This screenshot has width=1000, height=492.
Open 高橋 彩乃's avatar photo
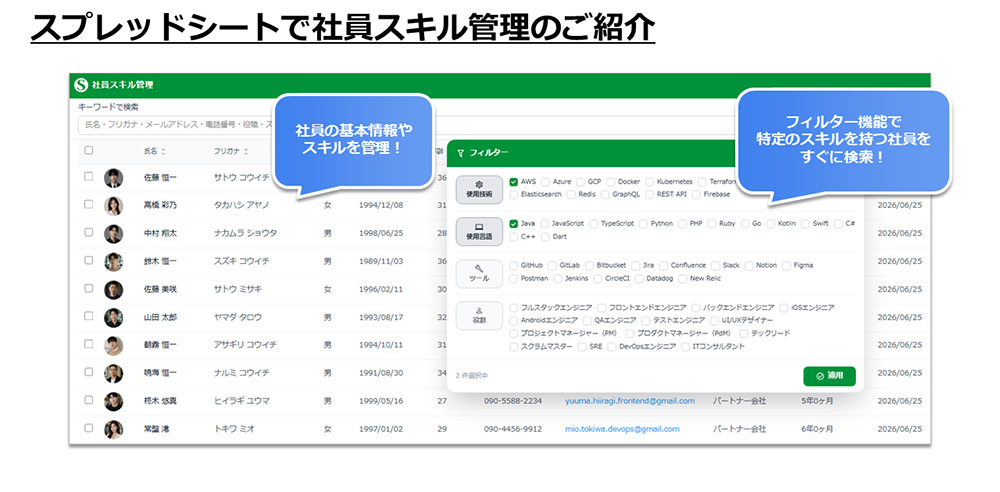(x=114, y=205)
